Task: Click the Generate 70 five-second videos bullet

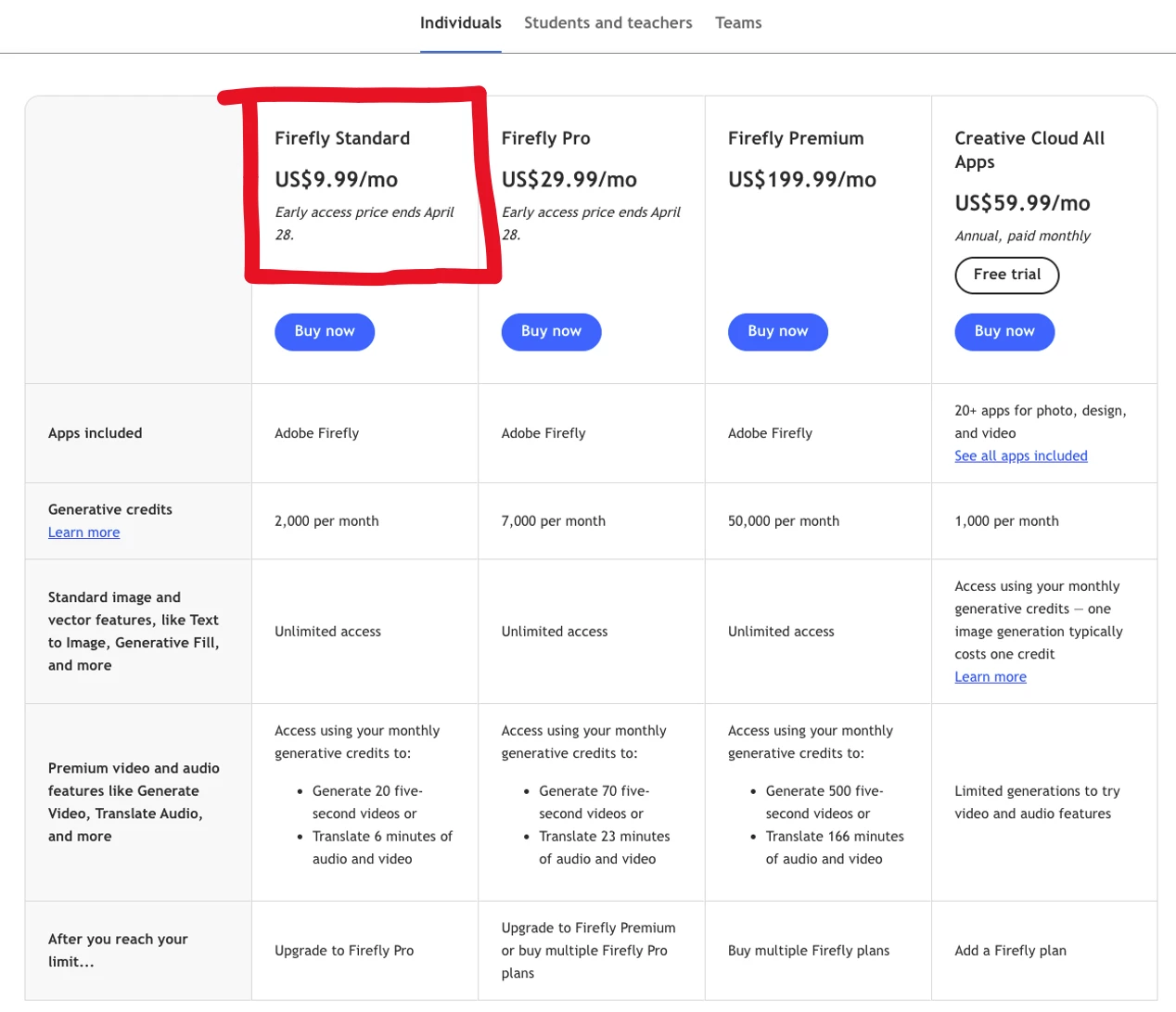Action: (x=594, y=802)
